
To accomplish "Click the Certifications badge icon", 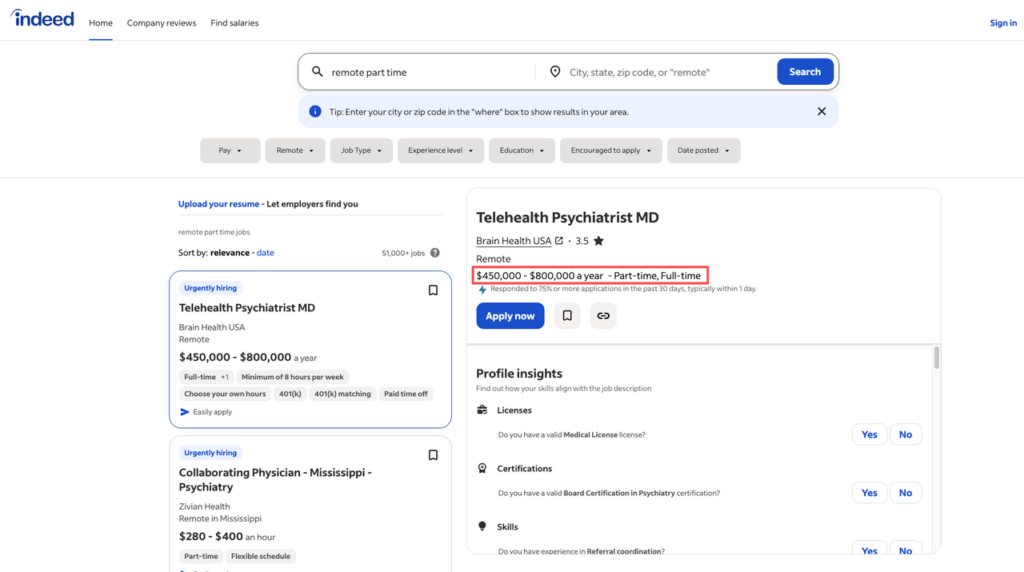I will point(482,468).
